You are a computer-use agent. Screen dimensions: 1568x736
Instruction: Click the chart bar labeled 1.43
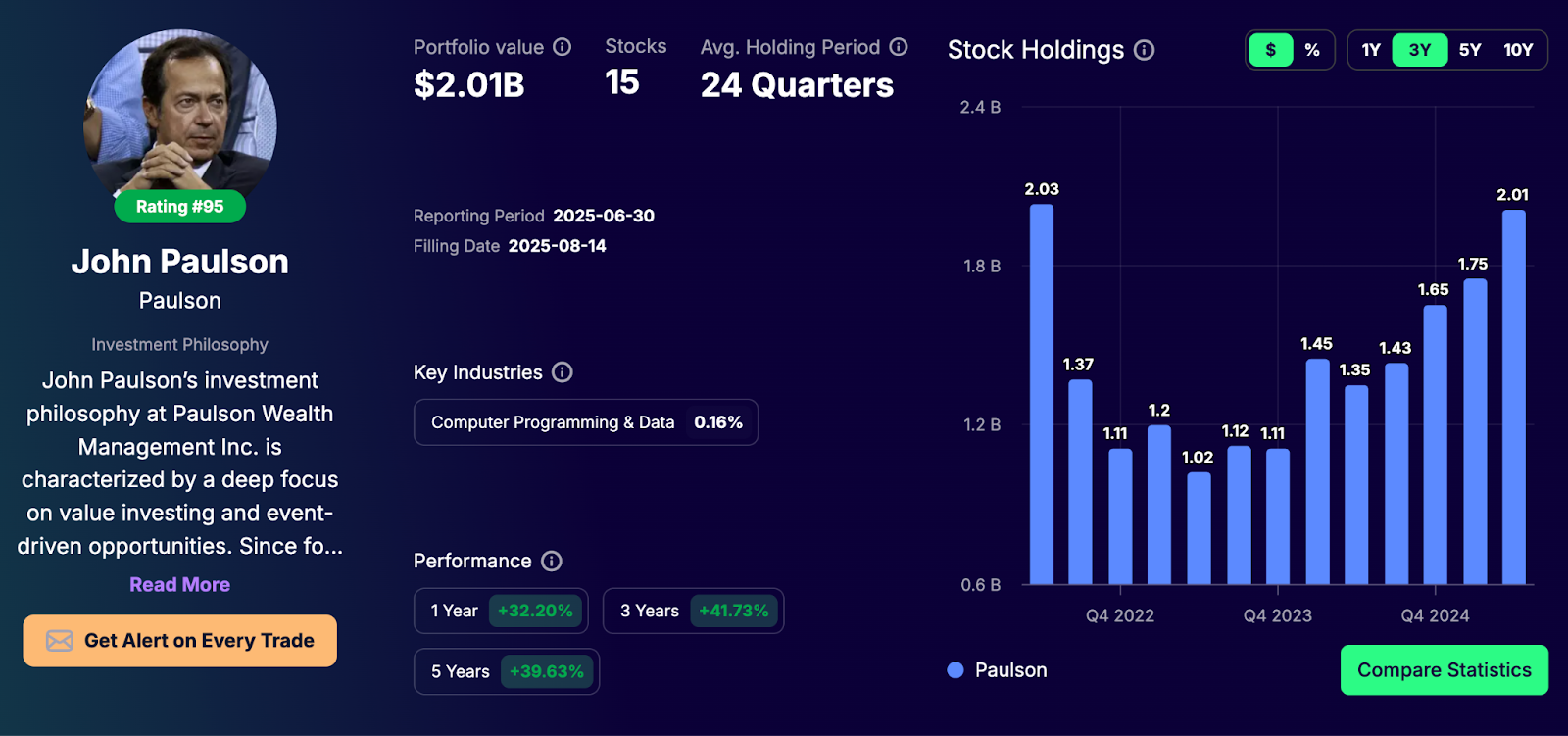point(1396,474)
